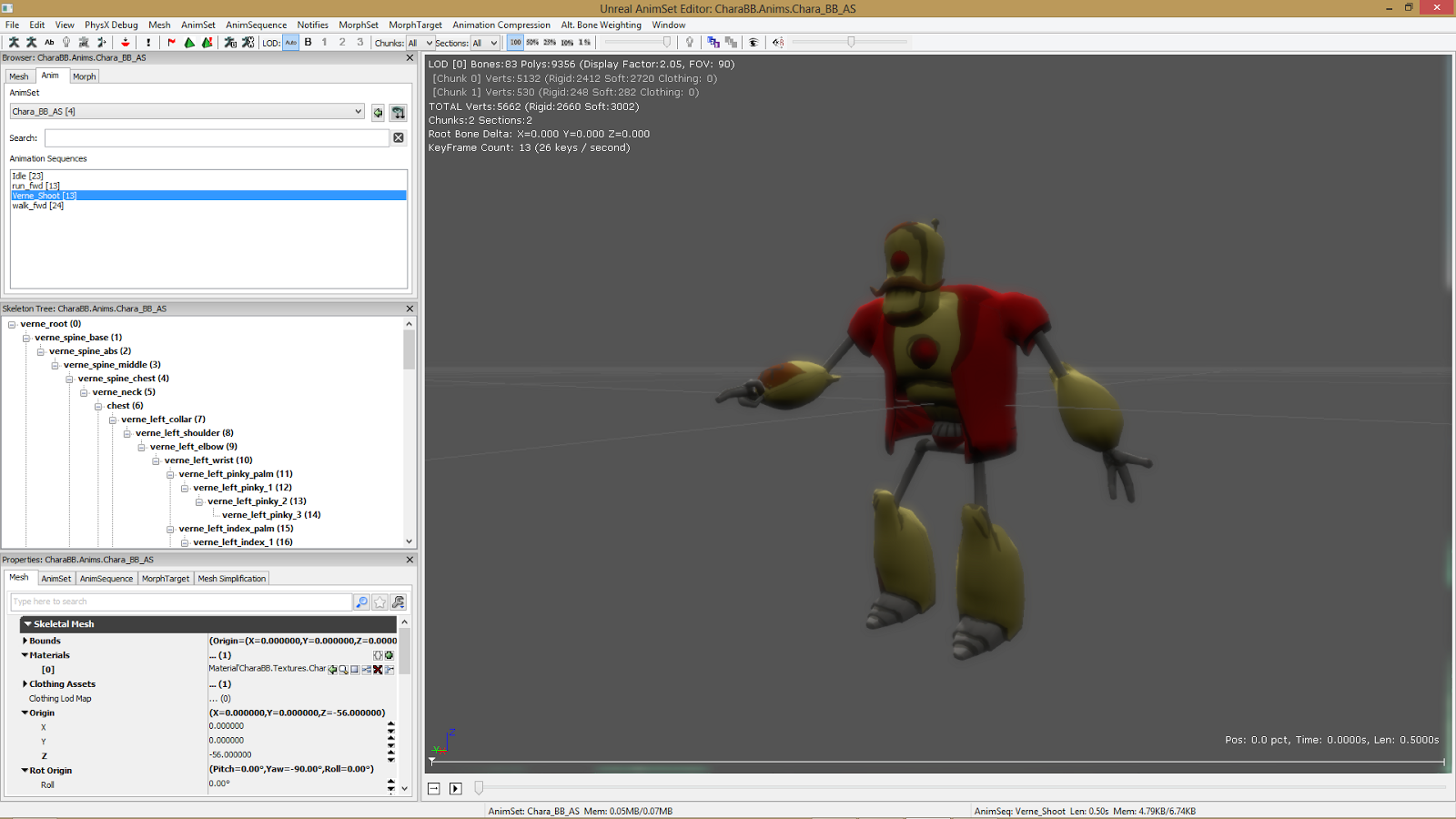This screenshot has height=819, width=1456.
Task: Click the loop button left of the play button
Action: point(434,789)
